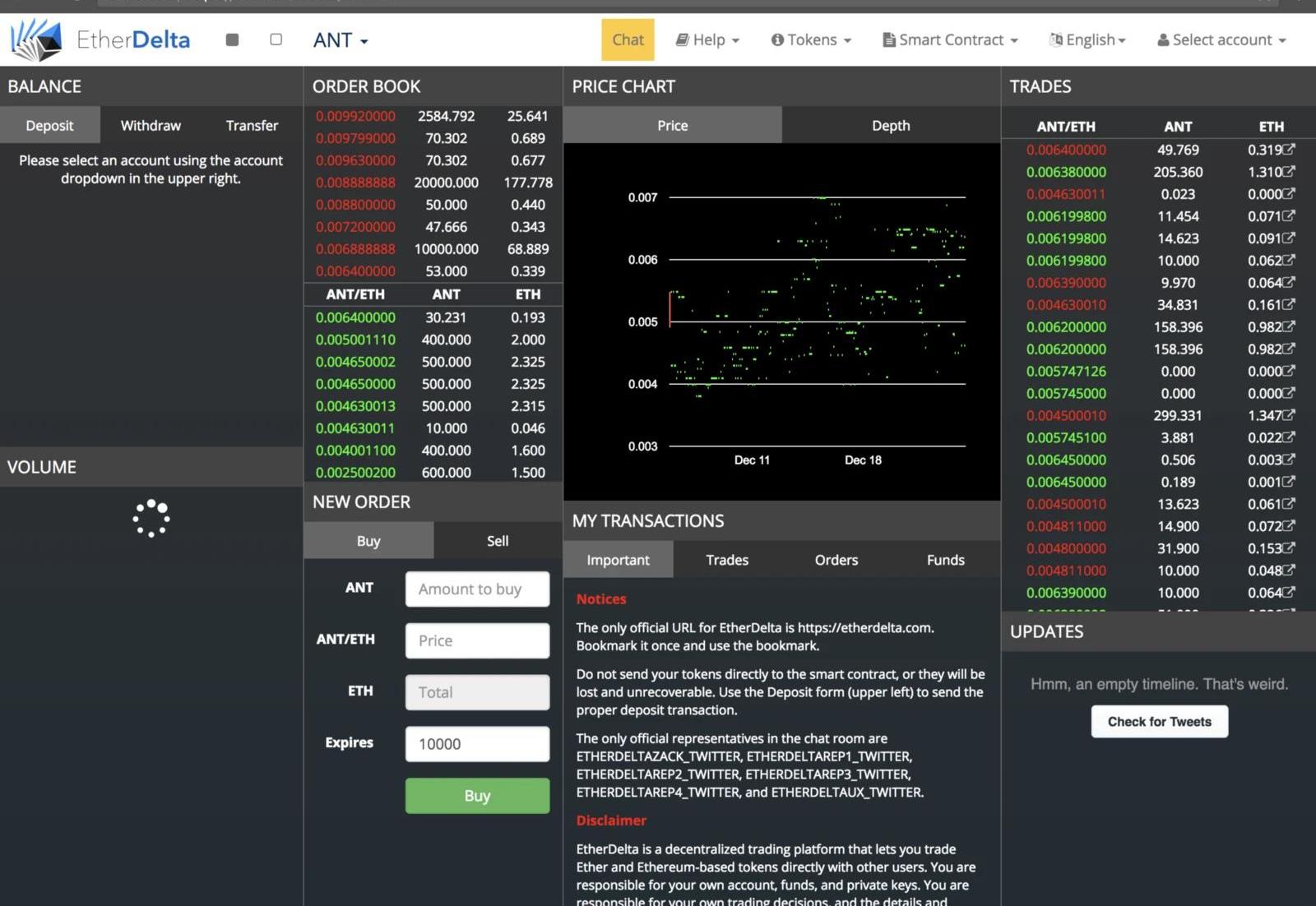Open external link icon for 13.623 ANT trade
Screen dimensions: 1316x906
point(1289,504)
